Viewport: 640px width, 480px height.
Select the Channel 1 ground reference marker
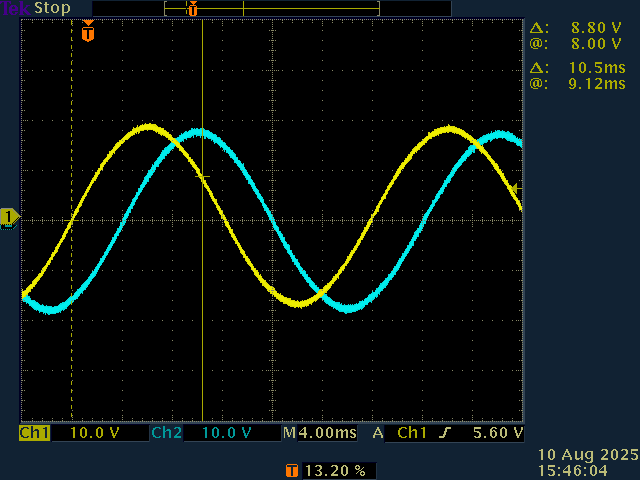pos(9,217)
